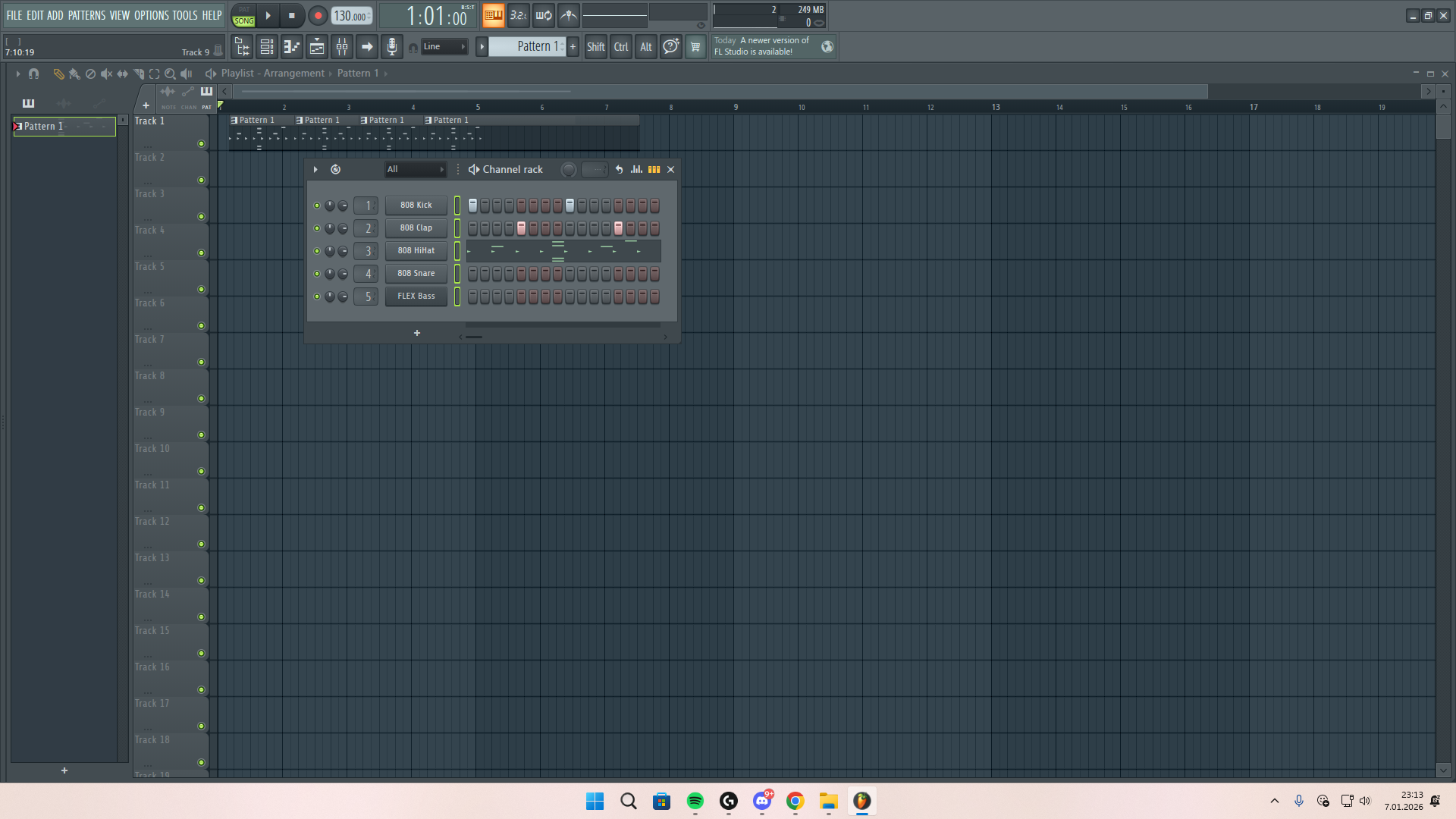Click the FLEX Bass channel button
Screen dimensions: 1456x819
point(416,297)
